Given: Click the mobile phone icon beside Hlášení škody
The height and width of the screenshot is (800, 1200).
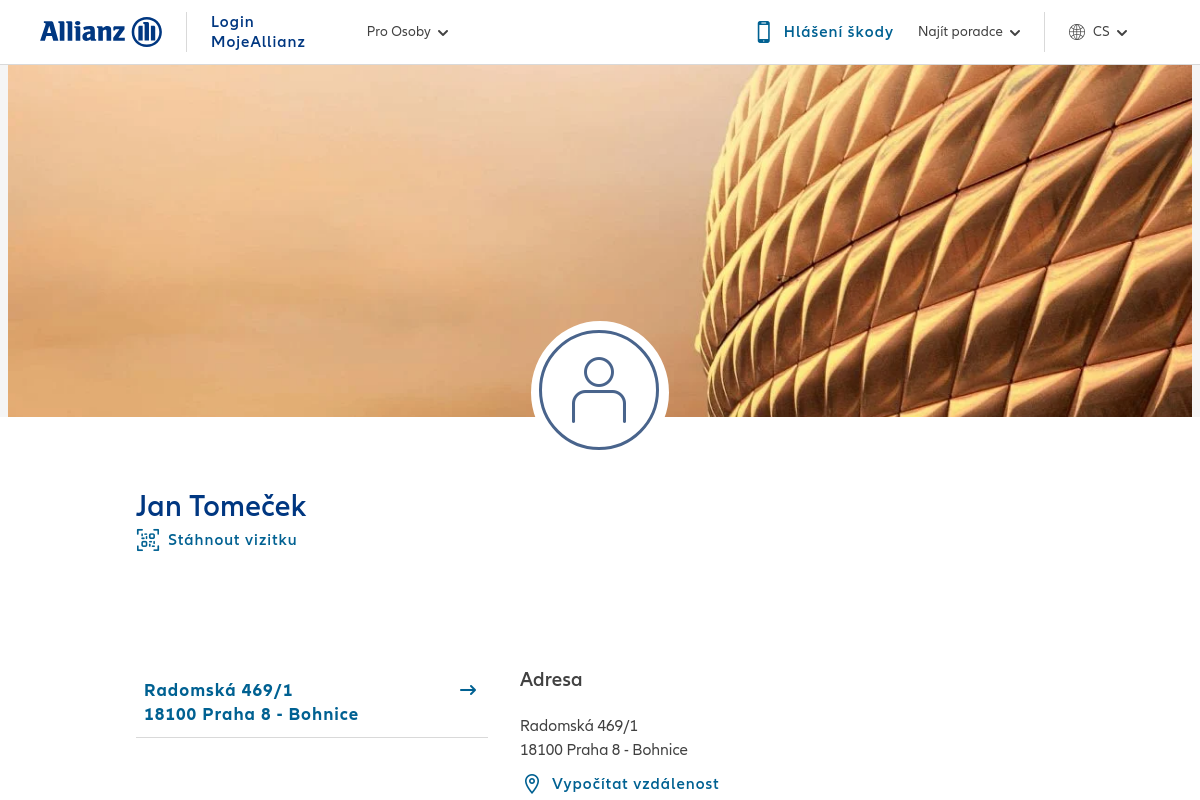Looking at the screenshot, I should (x=763, y=31).
